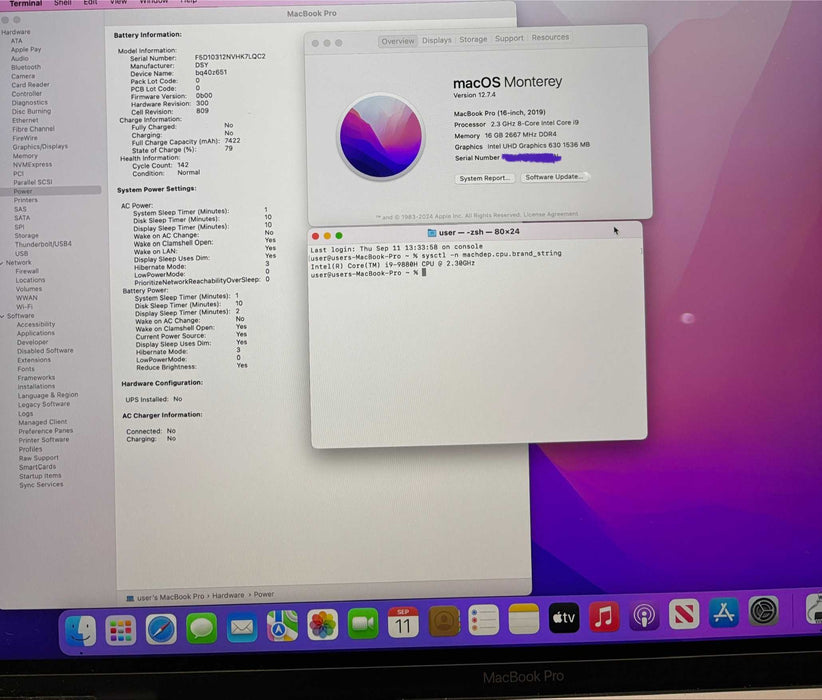
Task: Open Finder from the Dock
Action: click(81, 631)
